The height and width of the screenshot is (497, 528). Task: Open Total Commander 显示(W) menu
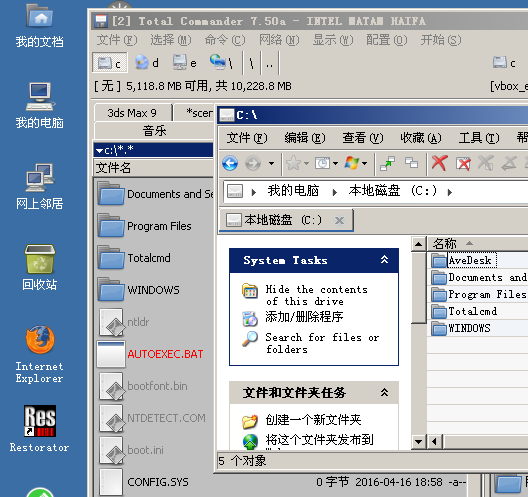pos(333,40)
